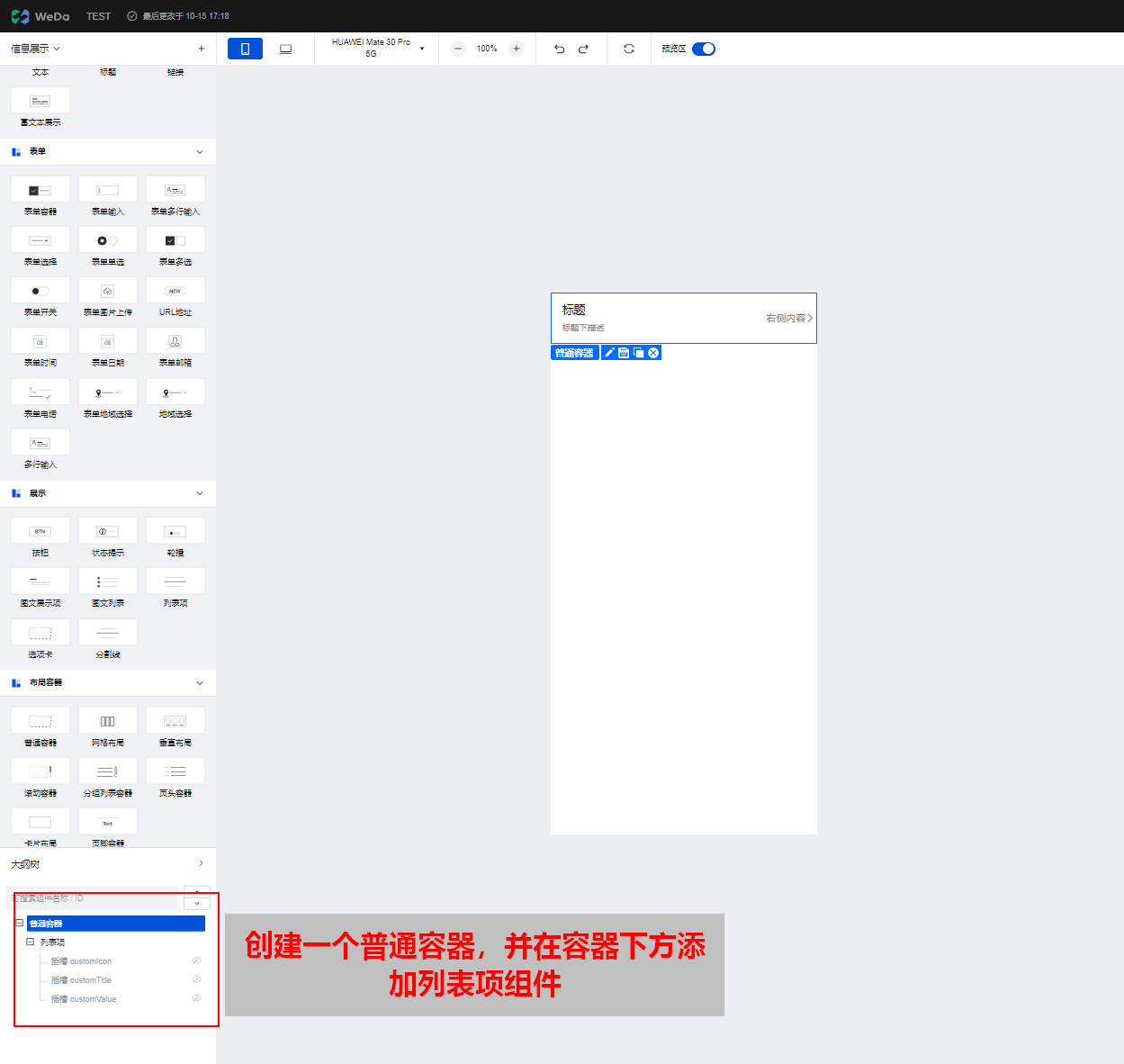Select the 选项卡 tabs component
The height and width of the screenshot is (1064, 1124).
click(x=40, y=633)
